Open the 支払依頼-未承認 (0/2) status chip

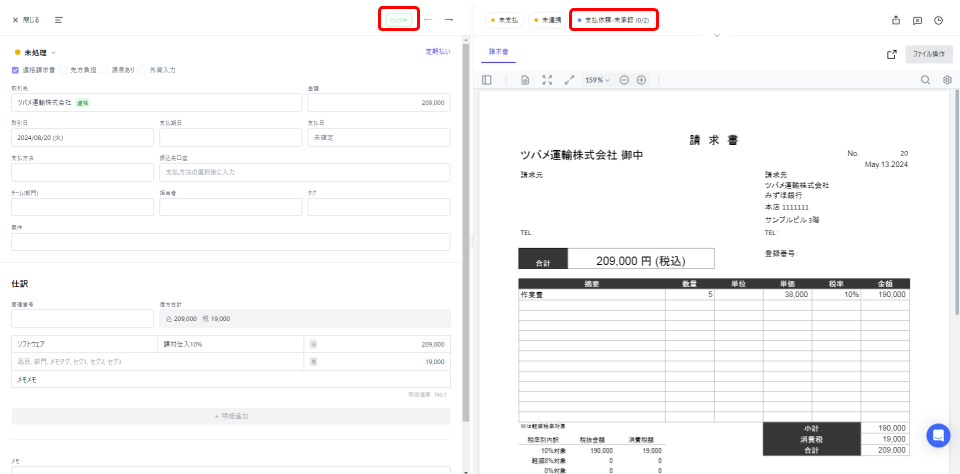[613, 20]
